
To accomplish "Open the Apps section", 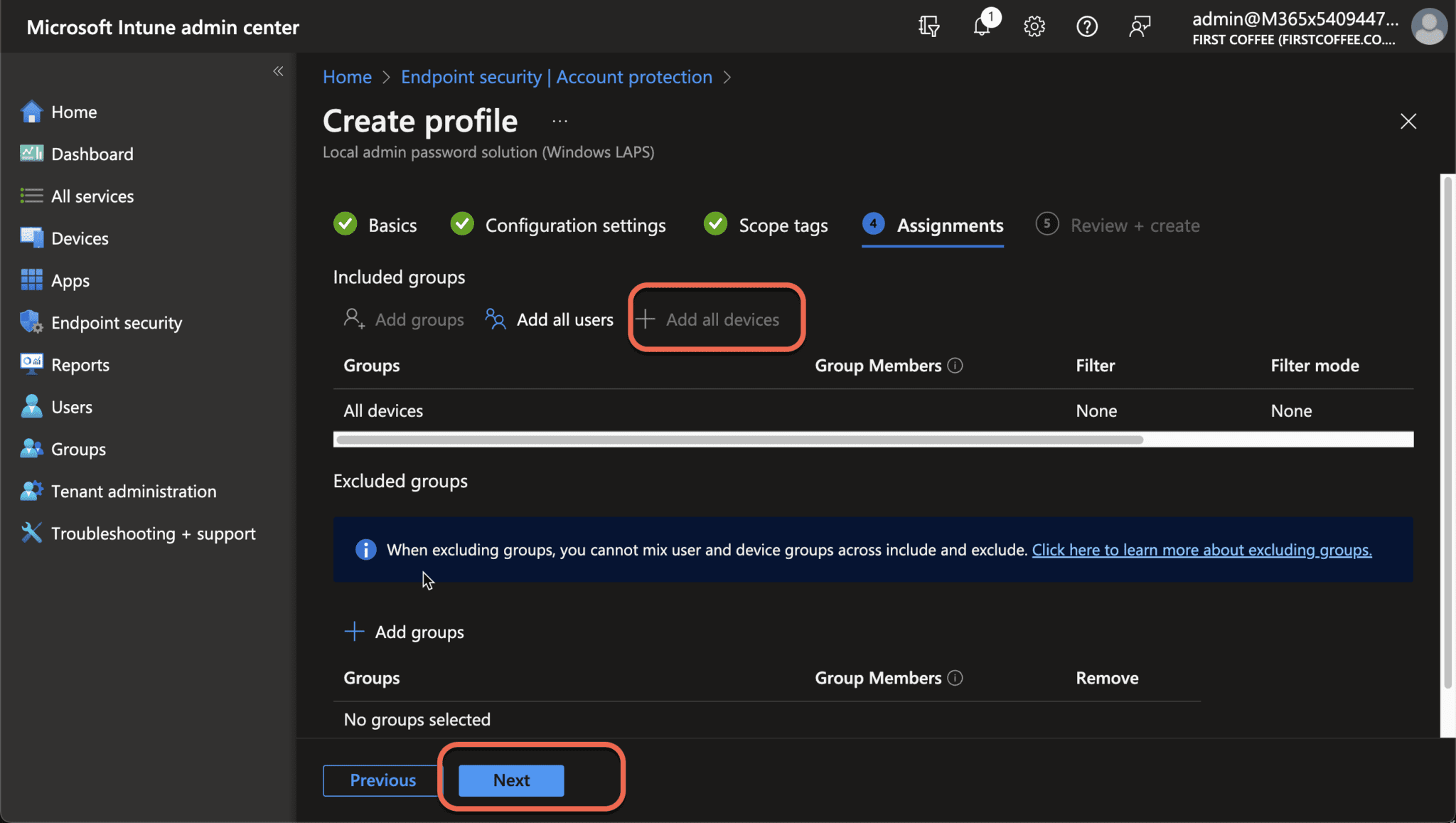I will (x=70, y=280).
